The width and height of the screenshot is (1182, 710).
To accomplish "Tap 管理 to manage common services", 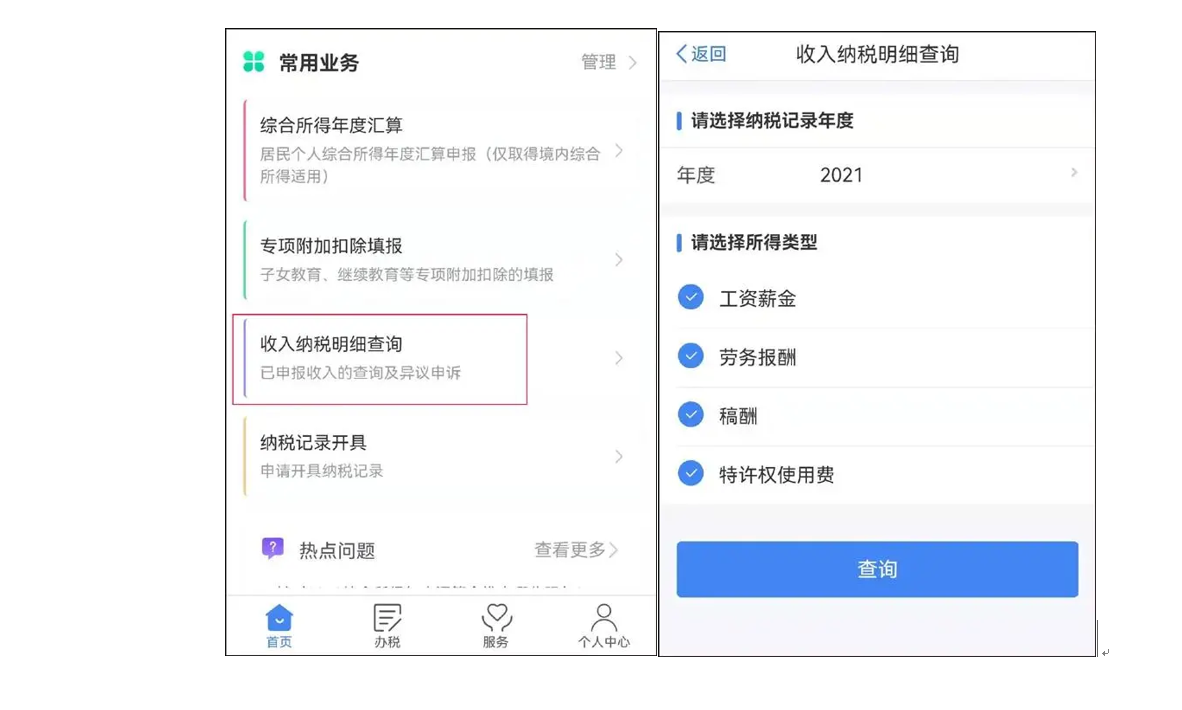I will 608,62.
